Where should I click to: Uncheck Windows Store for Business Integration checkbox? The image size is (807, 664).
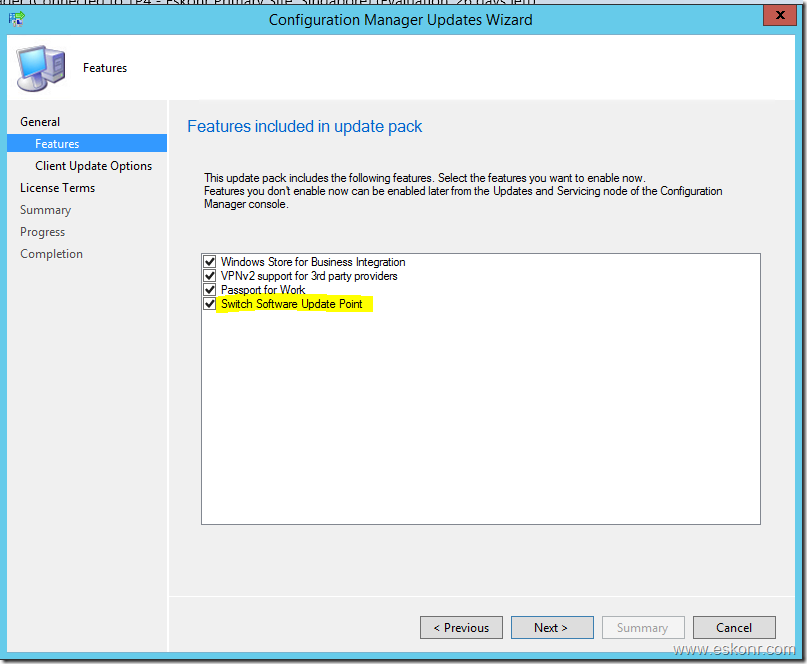pos(210,262)
